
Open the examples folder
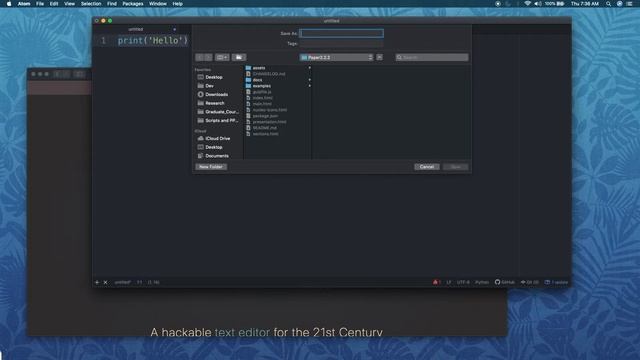point(262,86)
